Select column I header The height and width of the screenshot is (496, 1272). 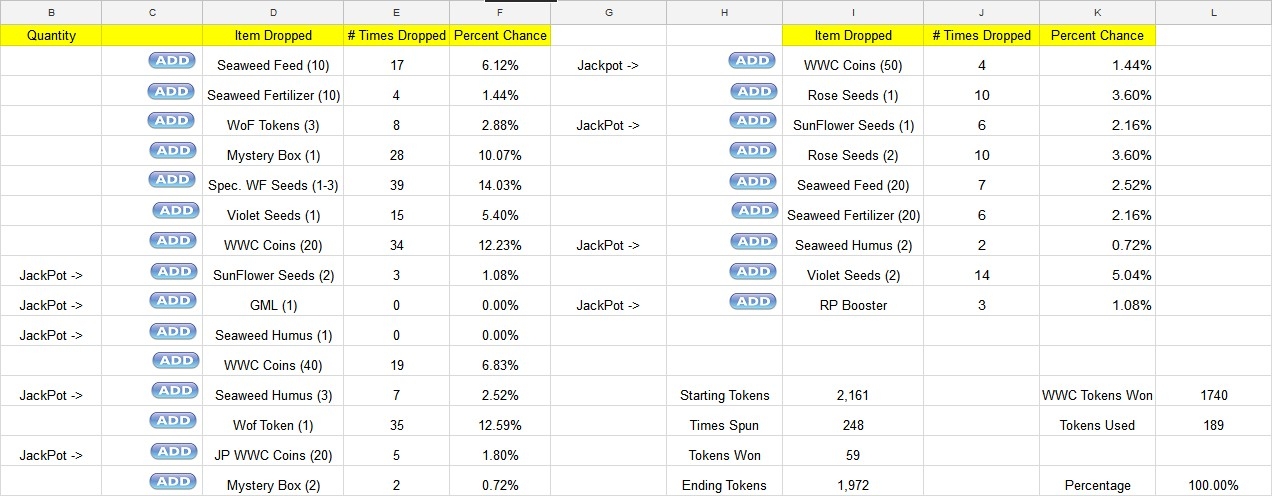pyautogui.click(x=853, y=12)
